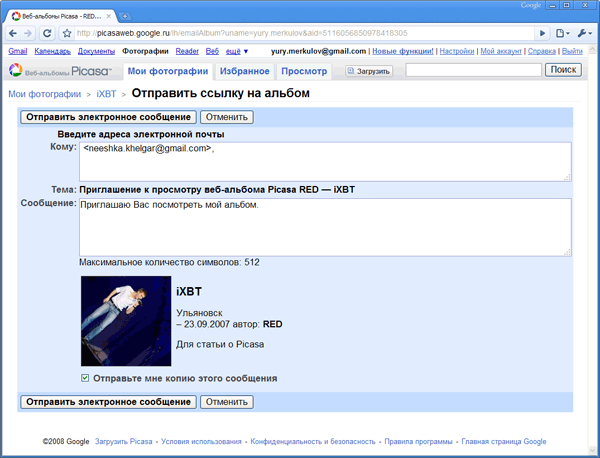Open the 'Веб' link
Image resolution: width=600 pixels, height=458 pixels.
coord(212,51)
